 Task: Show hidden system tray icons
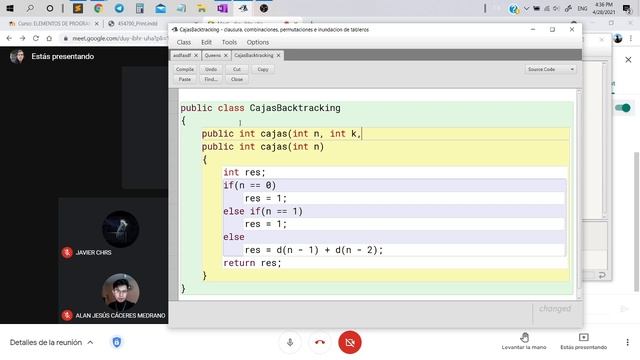point(527,8)
